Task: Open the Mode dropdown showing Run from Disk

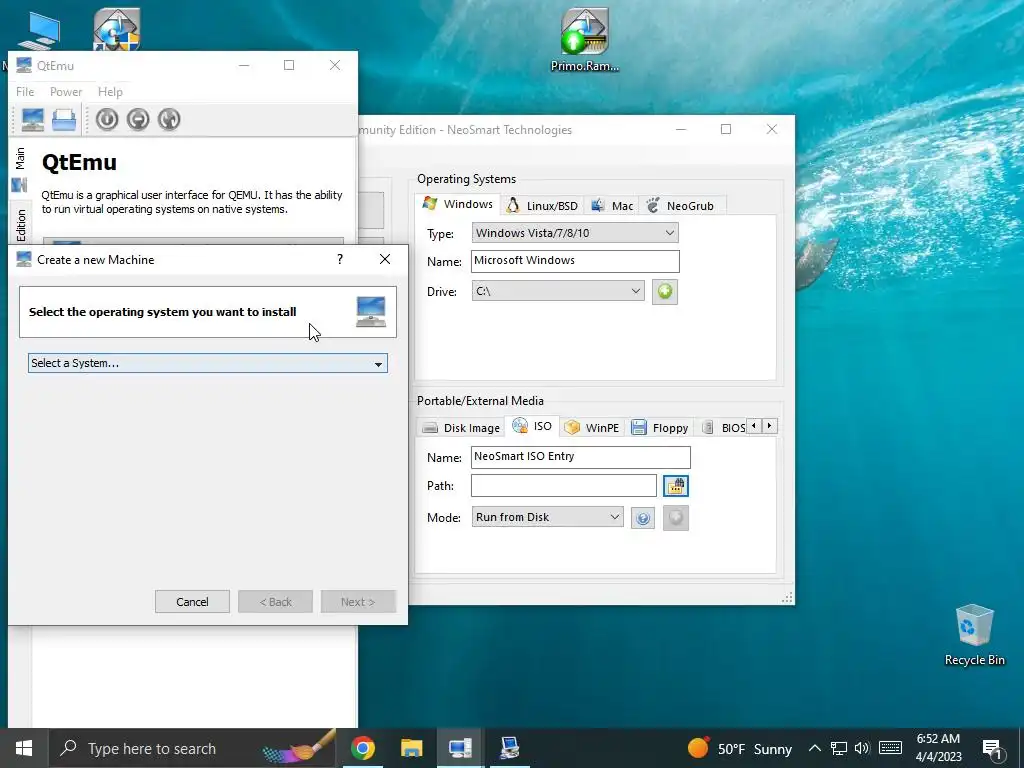Action: pos(547,517)
